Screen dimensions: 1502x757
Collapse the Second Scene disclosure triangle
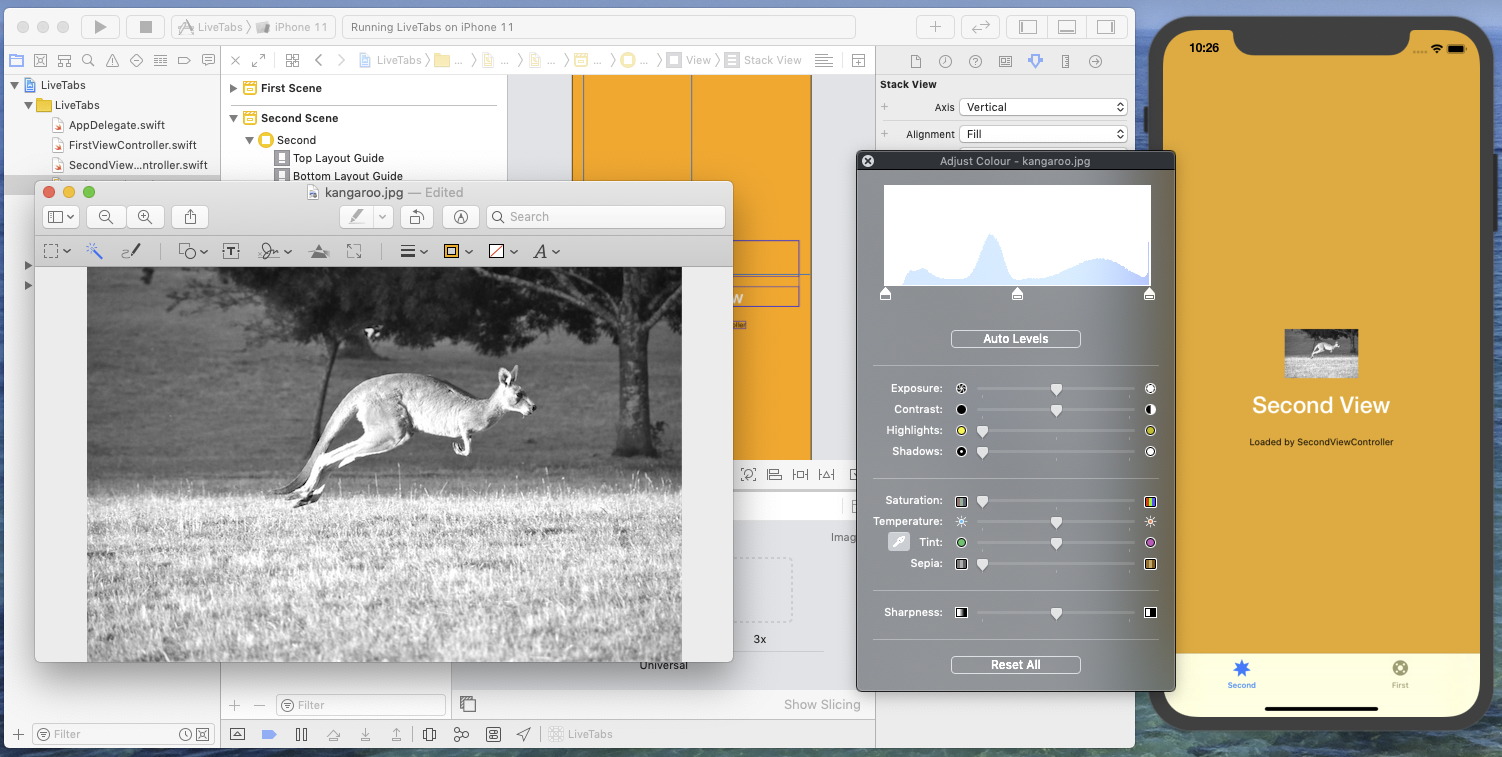pos(234,118)
